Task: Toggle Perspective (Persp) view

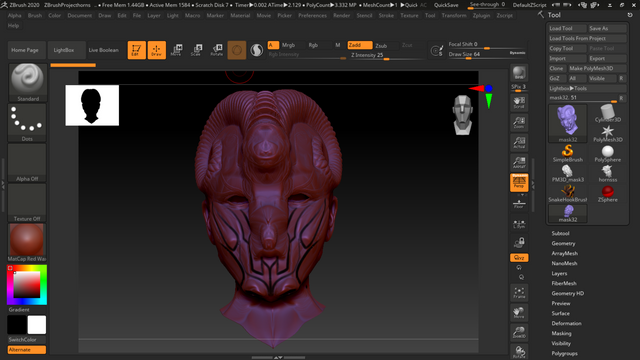Action: click(519, 182)
